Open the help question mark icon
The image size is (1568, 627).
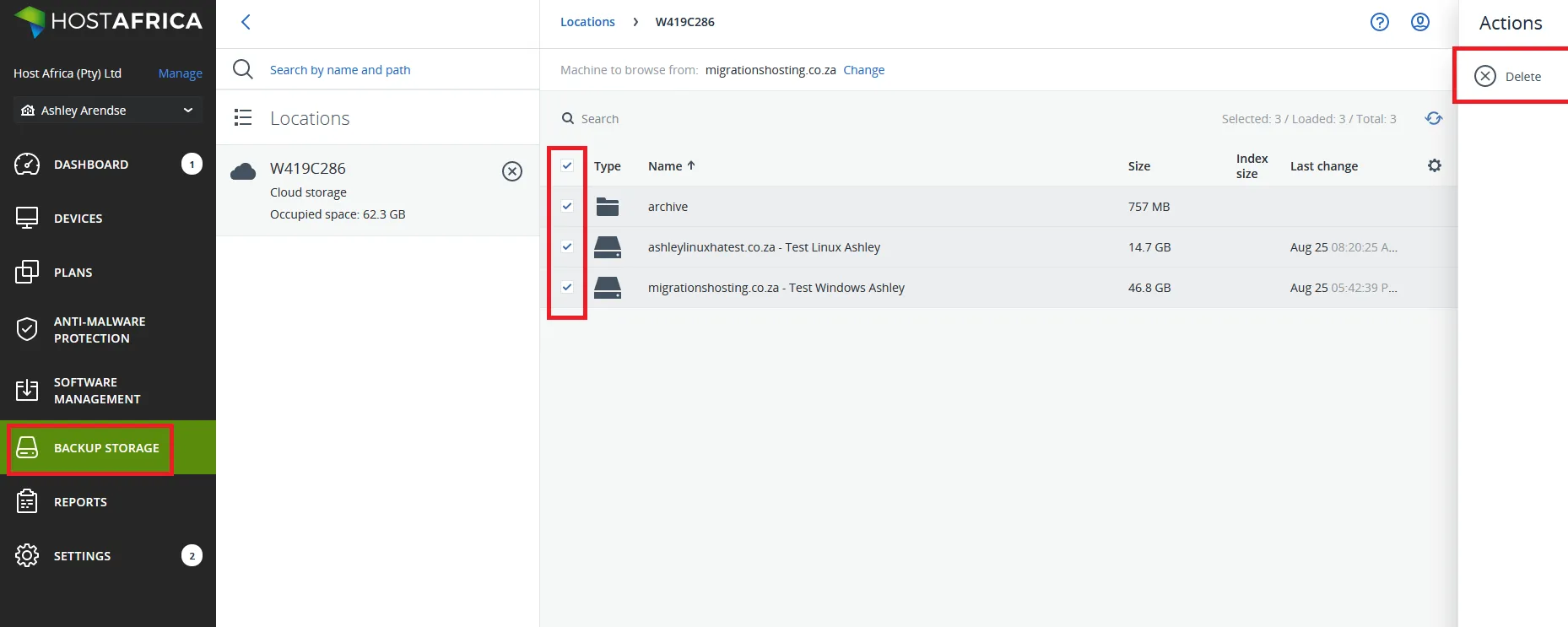(1380, 22)
